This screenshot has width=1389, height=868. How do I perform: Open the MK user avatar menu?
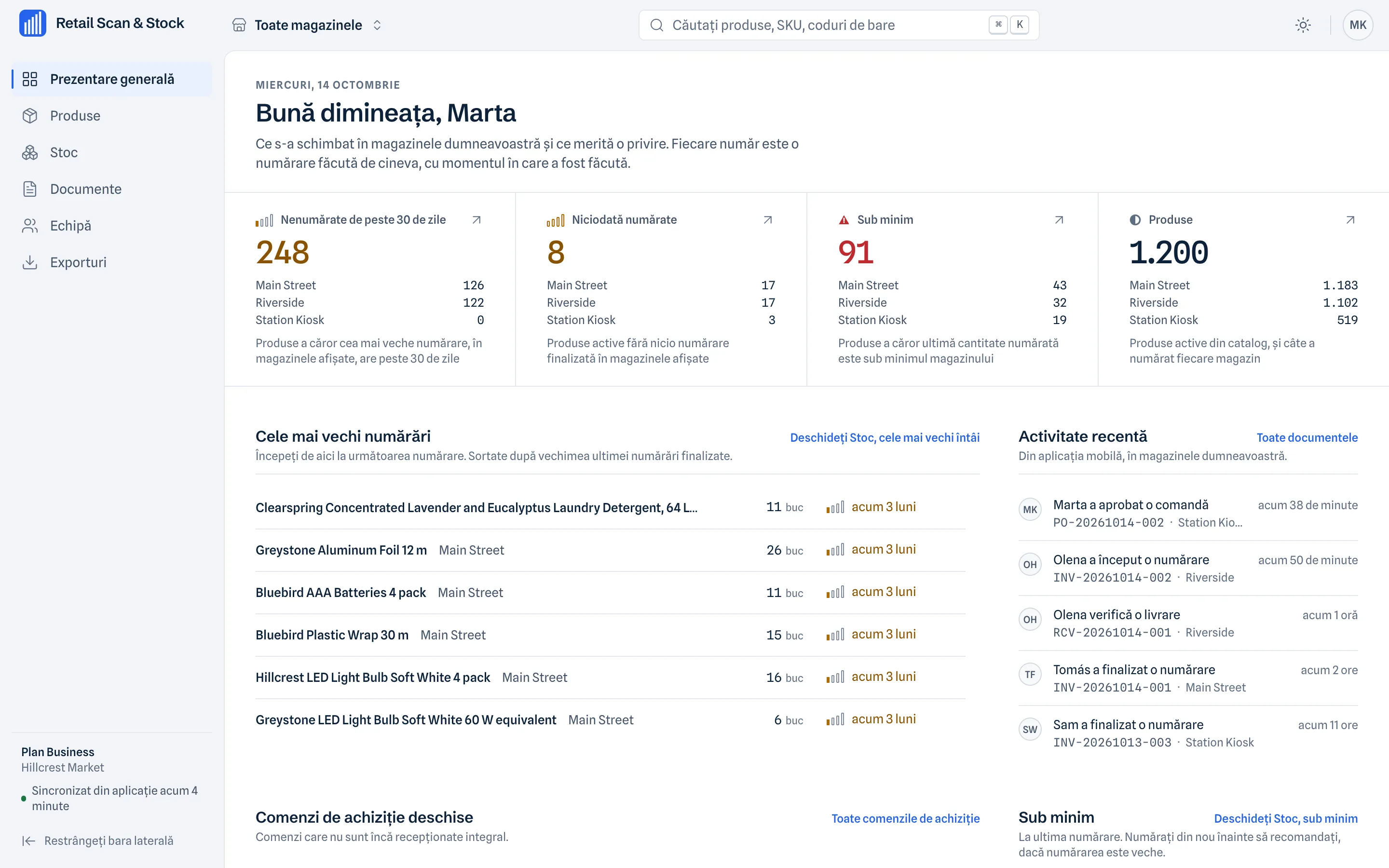[x=1358, y=25]
